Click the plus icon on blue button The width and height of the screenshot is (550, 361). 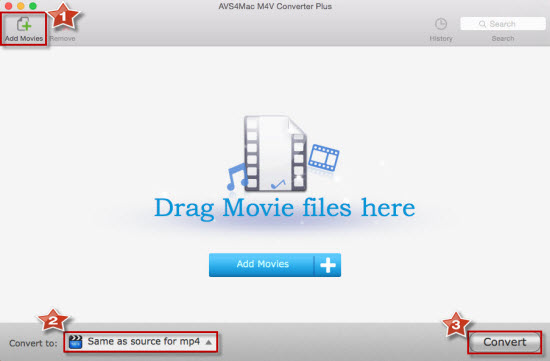coord(328,265)
